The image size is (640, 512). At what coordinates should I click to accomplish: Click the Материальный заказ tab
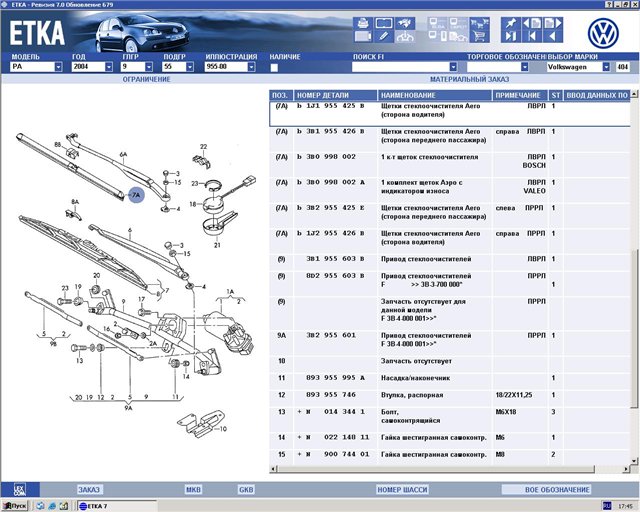click(469, 79)
